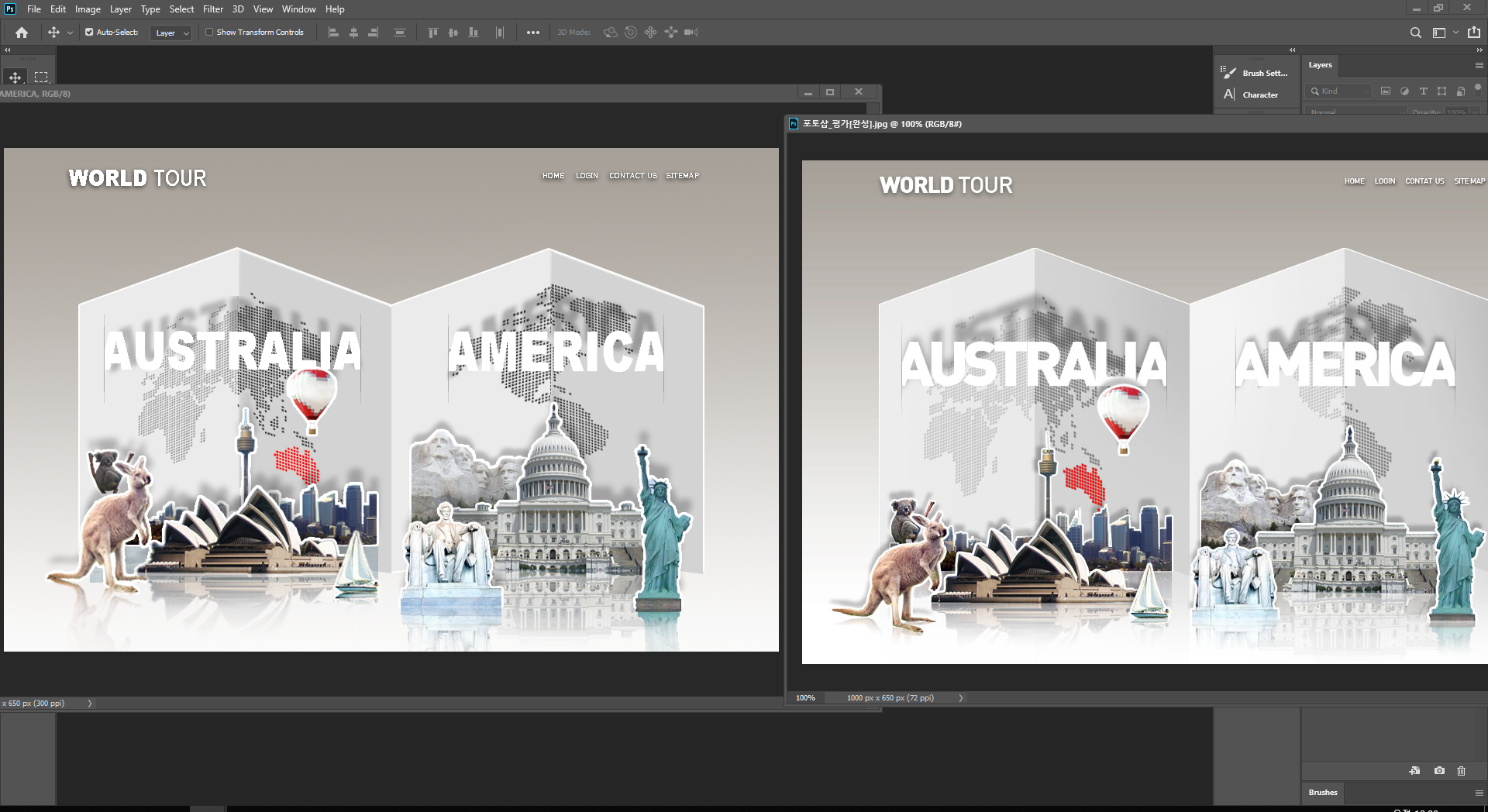
Task: Click the 3D zoom video camera icon
Action: 691,33
